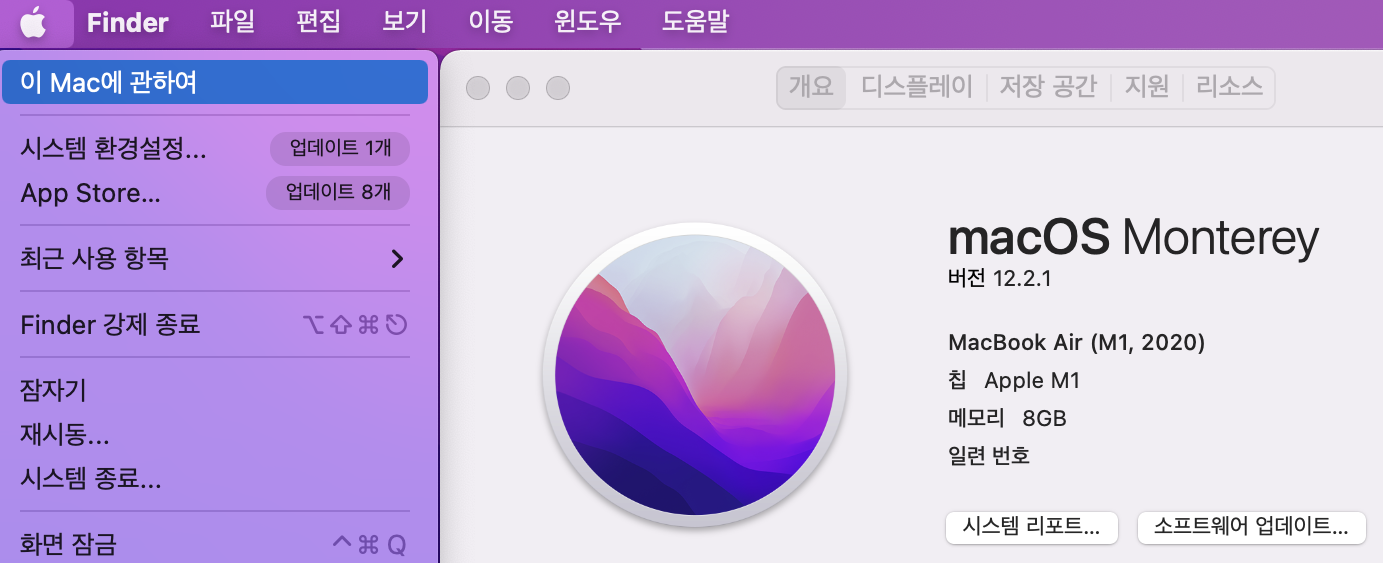Image resolution: width=1383 pixels, height=563 pixels.
Task: Close the About This Mac window
Action: coord(478,88)
